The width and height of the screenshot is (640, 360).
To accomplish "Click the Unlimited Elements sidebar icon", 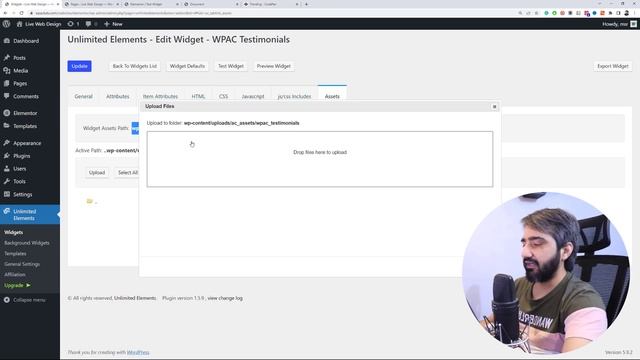I will point(7,211).
